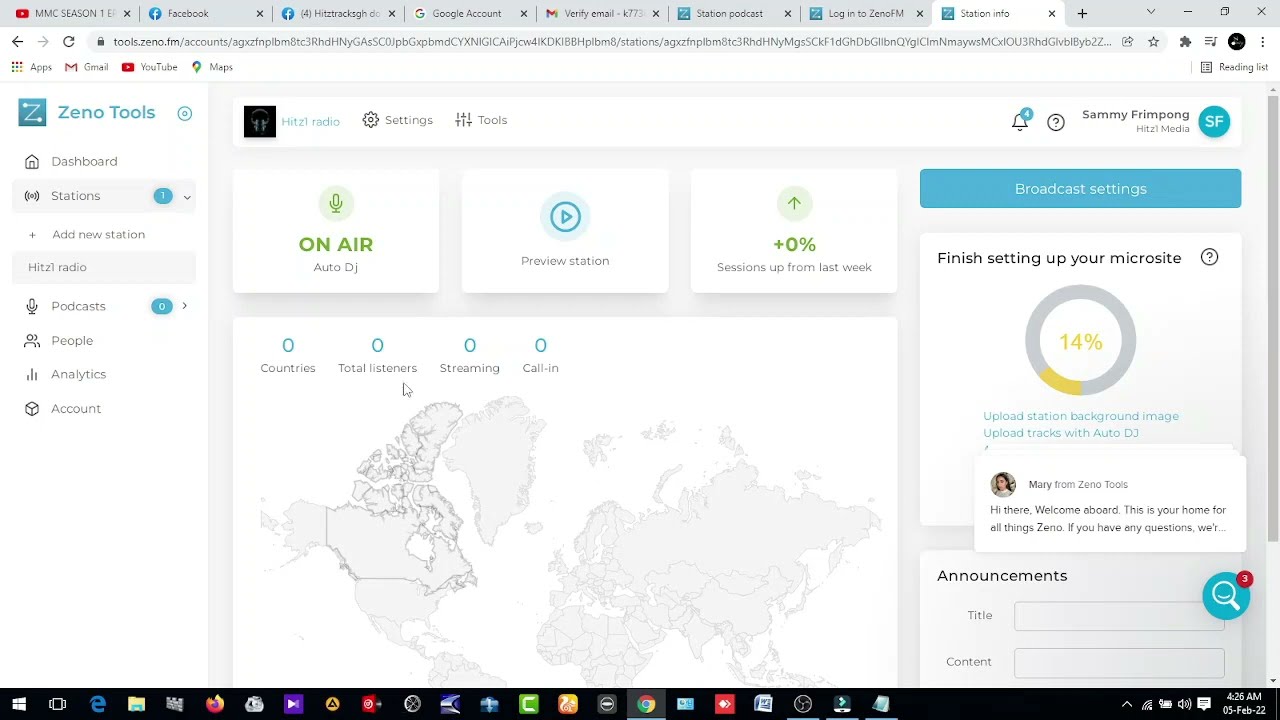Click Upload tracks with Auto DJ link

pos(1060,433)
